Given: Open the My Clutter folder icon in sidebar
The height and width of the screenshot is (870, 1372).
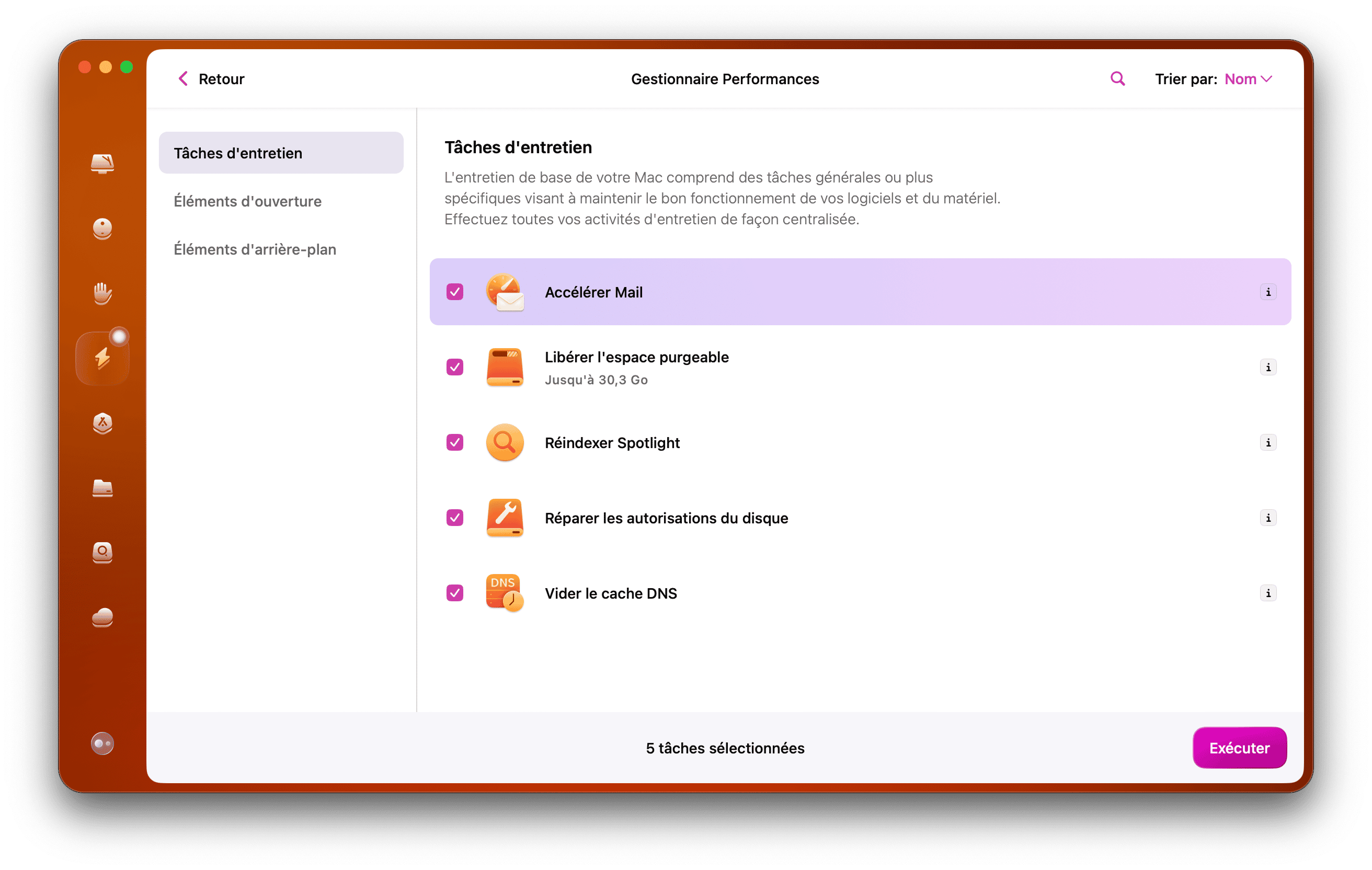Looking at the screenshot, I should (102, 489).
